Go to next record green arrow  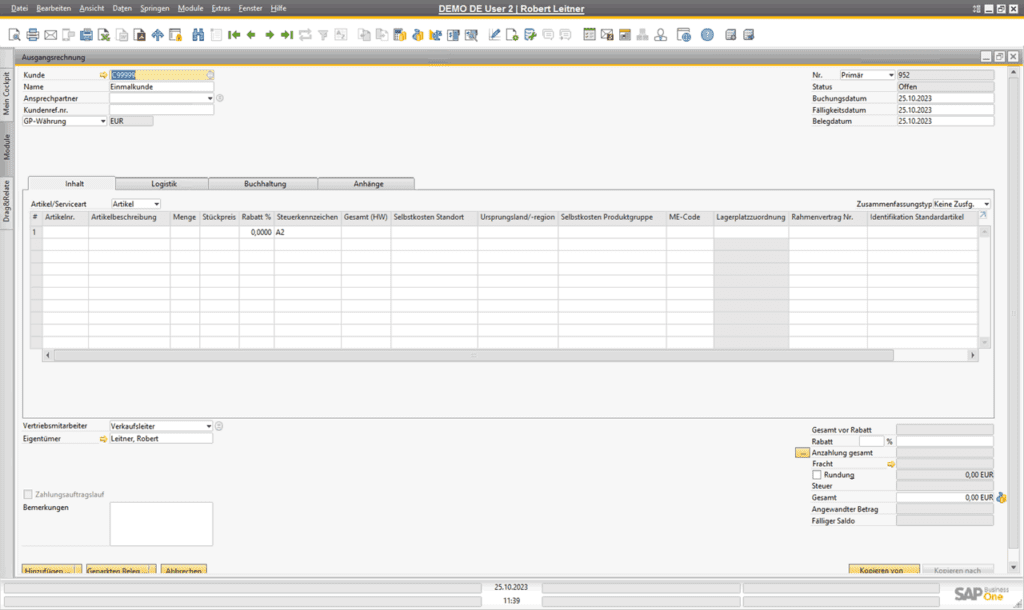(x=269, y=35)
